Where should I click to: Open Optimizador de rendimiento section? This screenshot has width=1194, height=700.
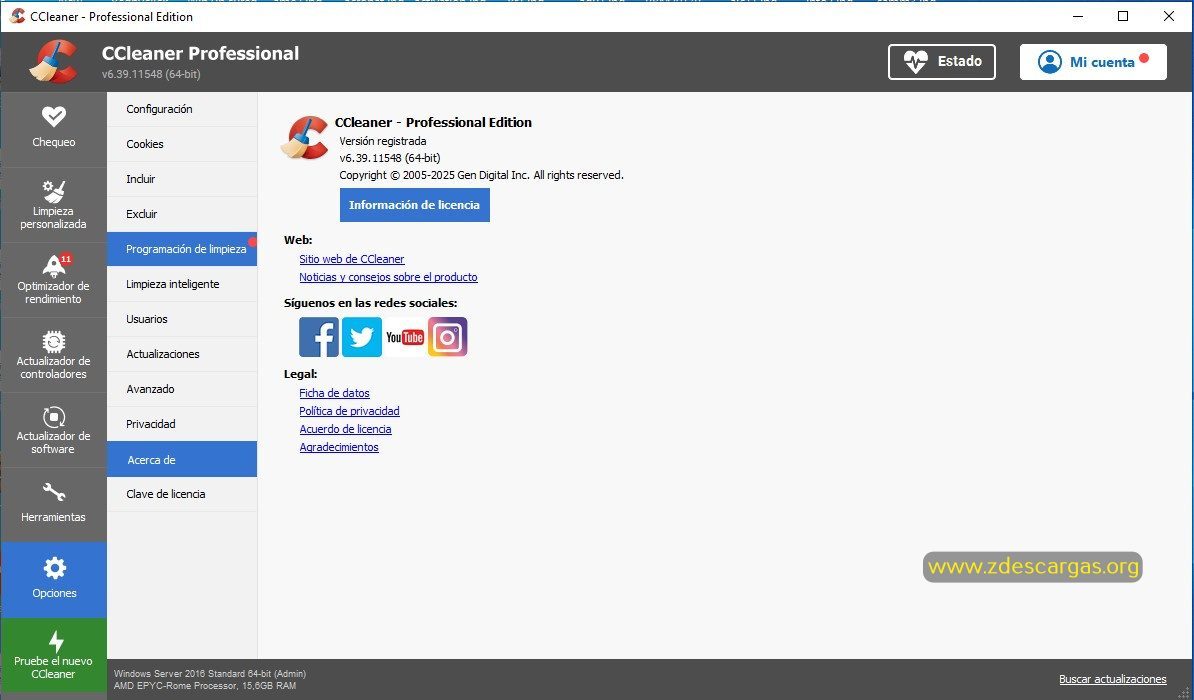tap(53, 280)
